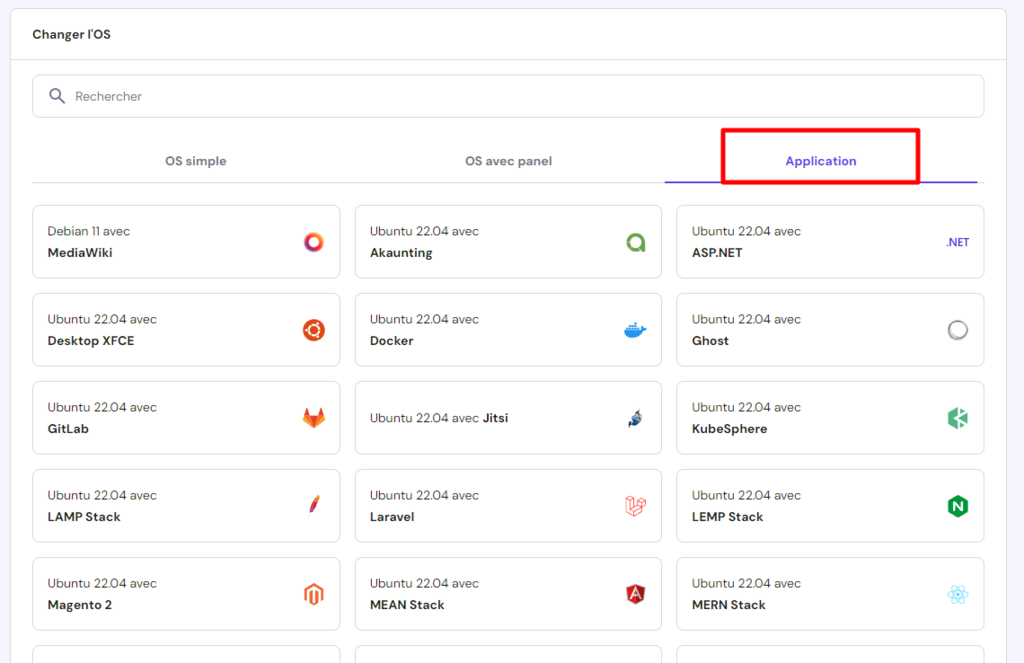This screenshot has width=1024, height=663.
Task: Click the Ghost circle icon
Action: tap(957, 330)
